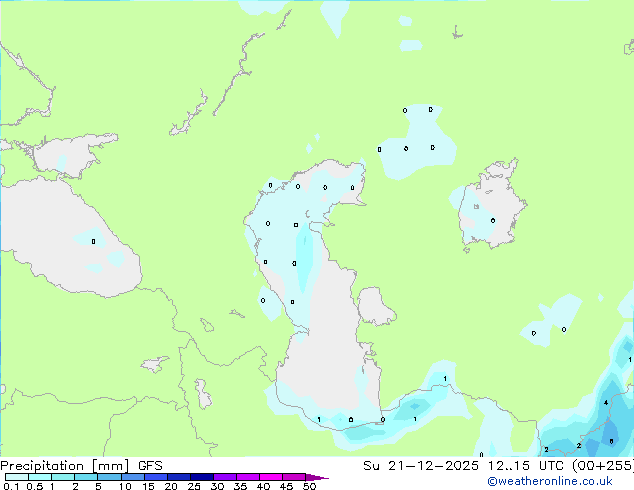Click the 'GFS' model label

pos(150,466)
